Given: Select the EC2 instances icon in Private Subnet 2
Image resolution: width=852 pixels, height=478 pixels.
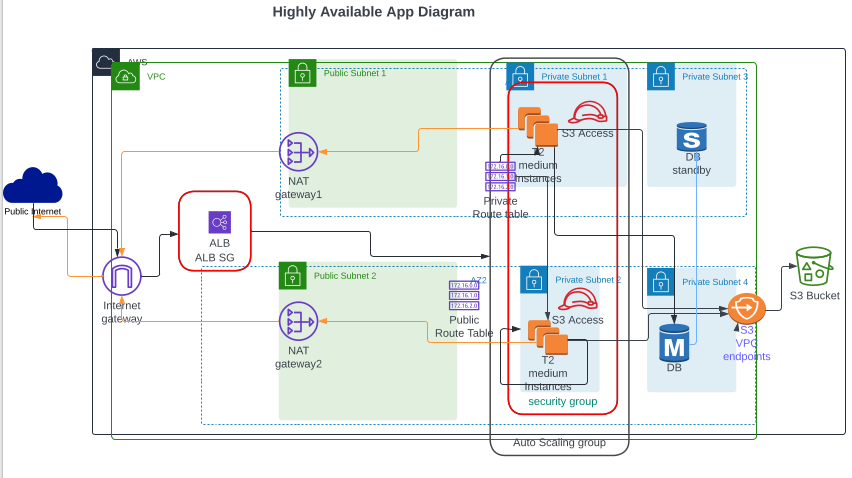Looking at the screenshot, I should pyautogui.click(x=547, y=337).
